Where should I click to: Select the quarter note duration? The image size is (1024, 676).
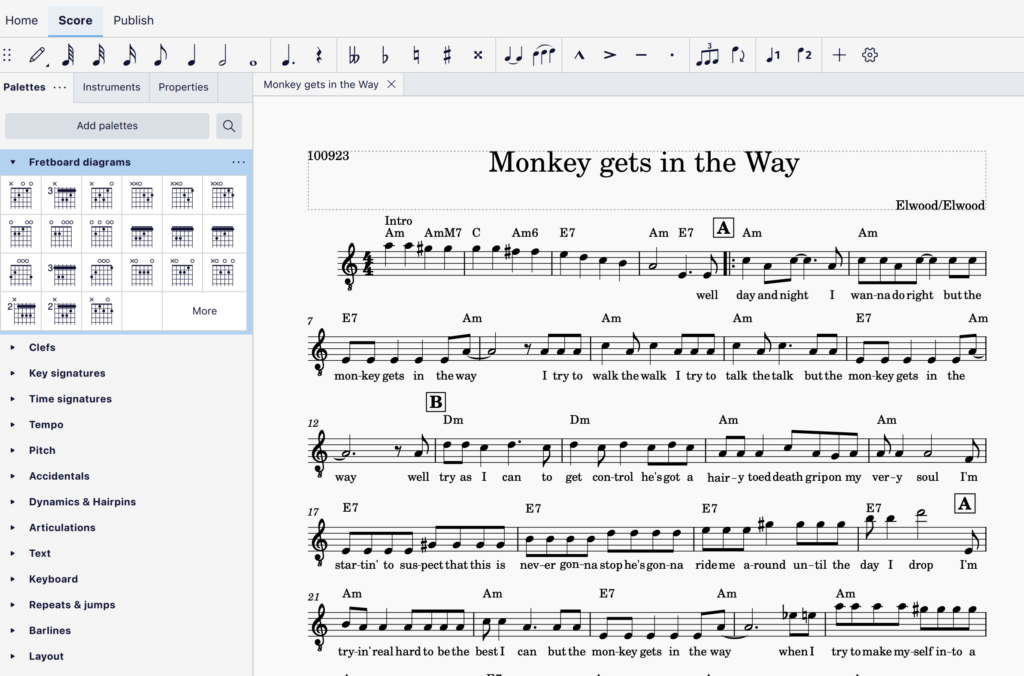point(190,55)
